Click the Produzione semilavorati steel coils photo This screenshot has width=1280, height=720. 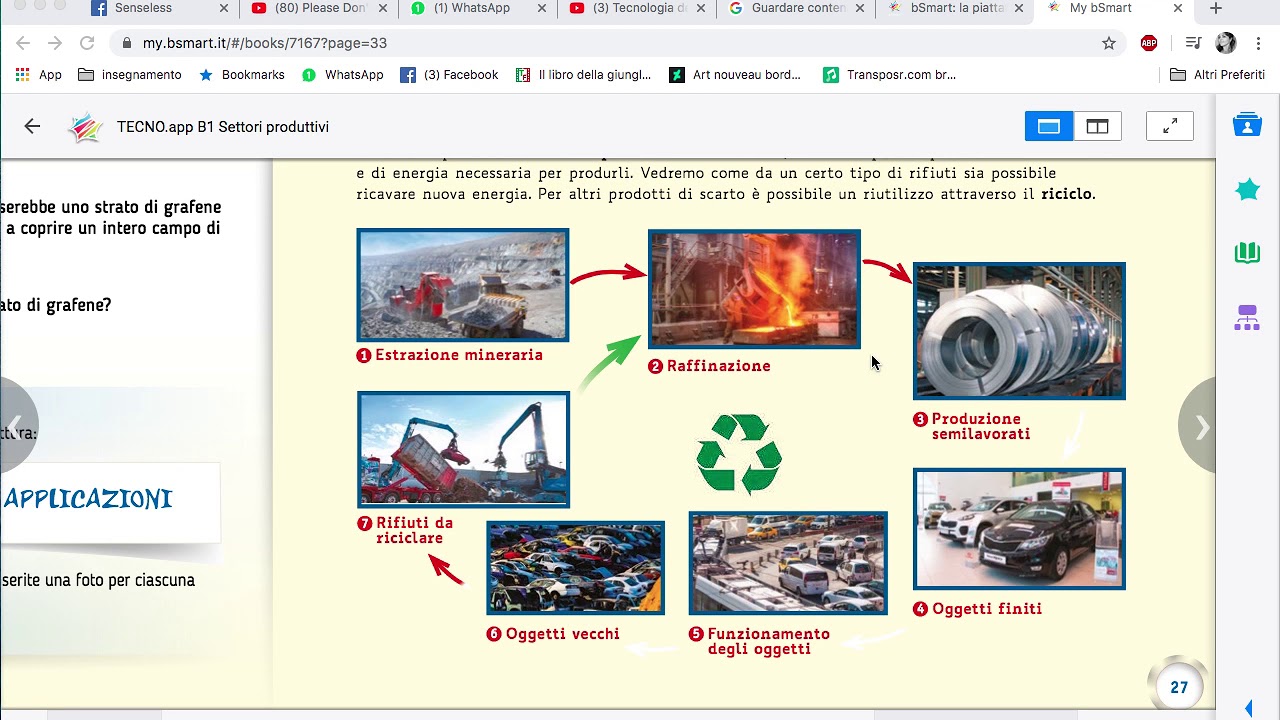tap(1019, 331)
